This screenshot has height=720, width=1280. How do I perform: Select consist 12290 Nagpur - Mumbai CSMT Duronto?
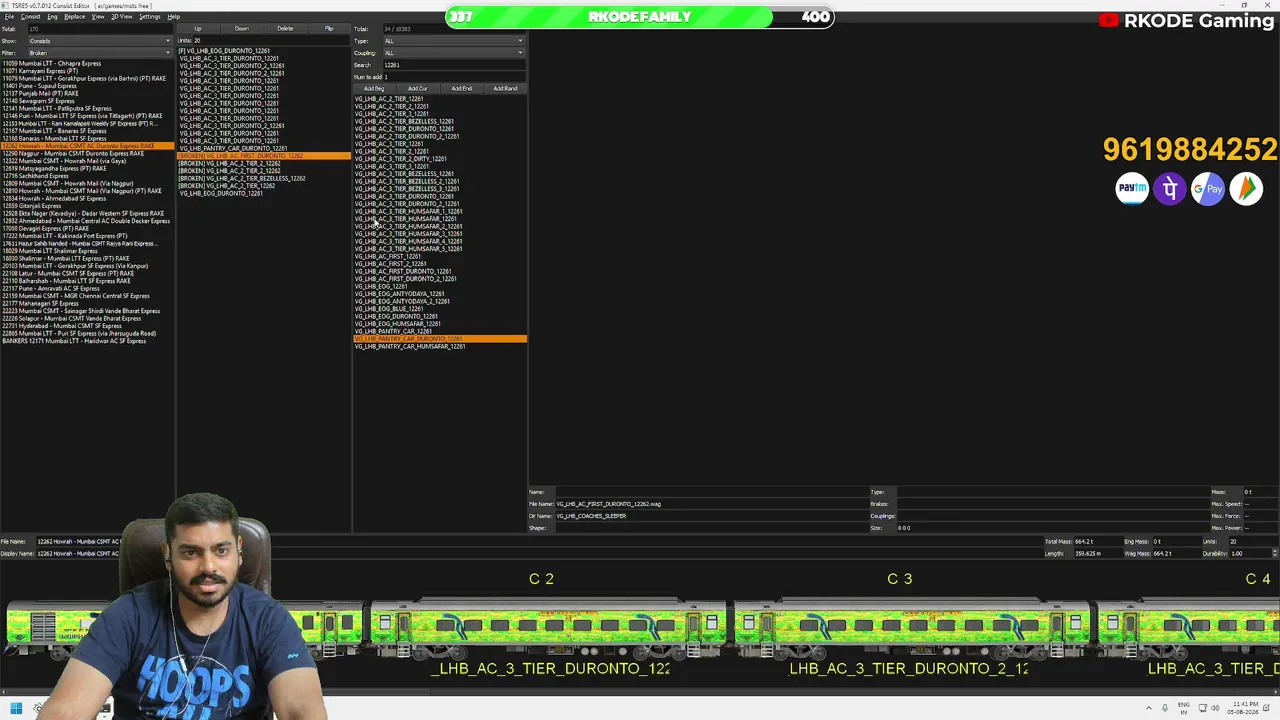(88, 154)
